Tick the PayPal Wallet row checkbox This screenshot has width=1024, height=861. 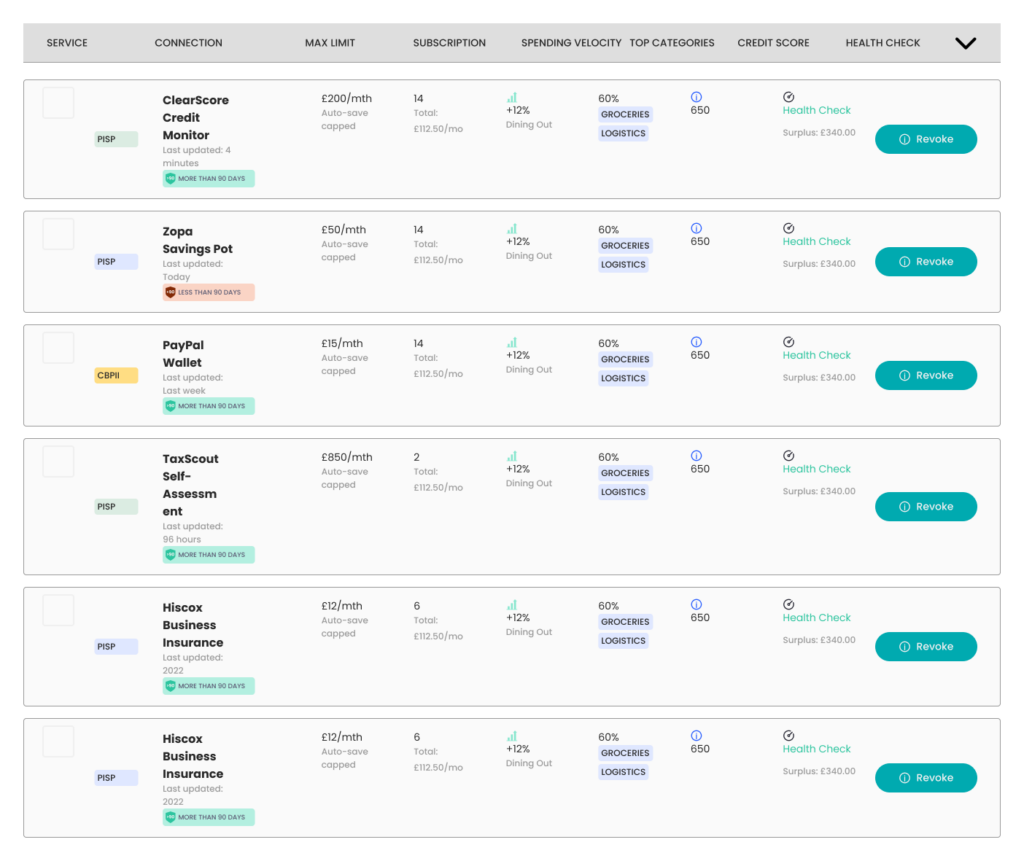click(x=58, y=348)
